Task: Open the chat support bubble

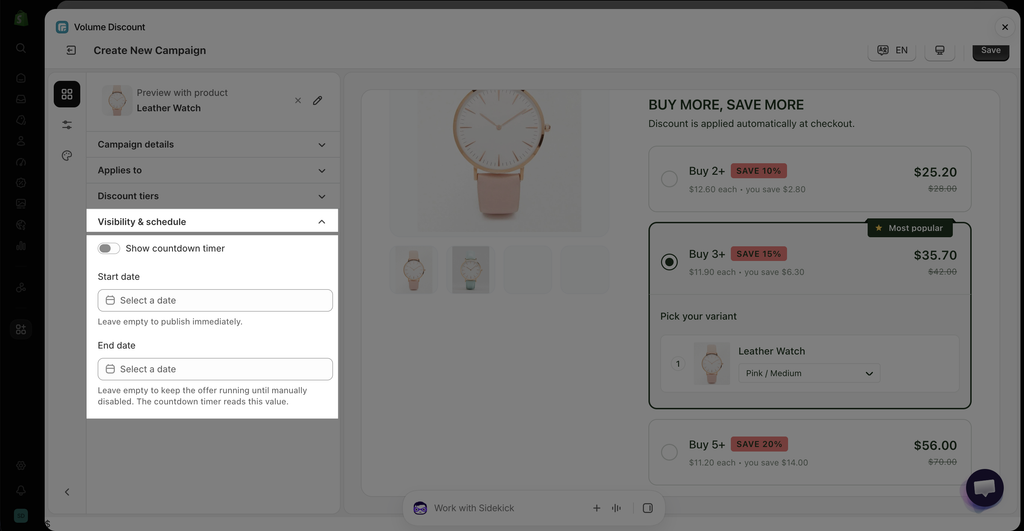Action: (x=985, y=487)
